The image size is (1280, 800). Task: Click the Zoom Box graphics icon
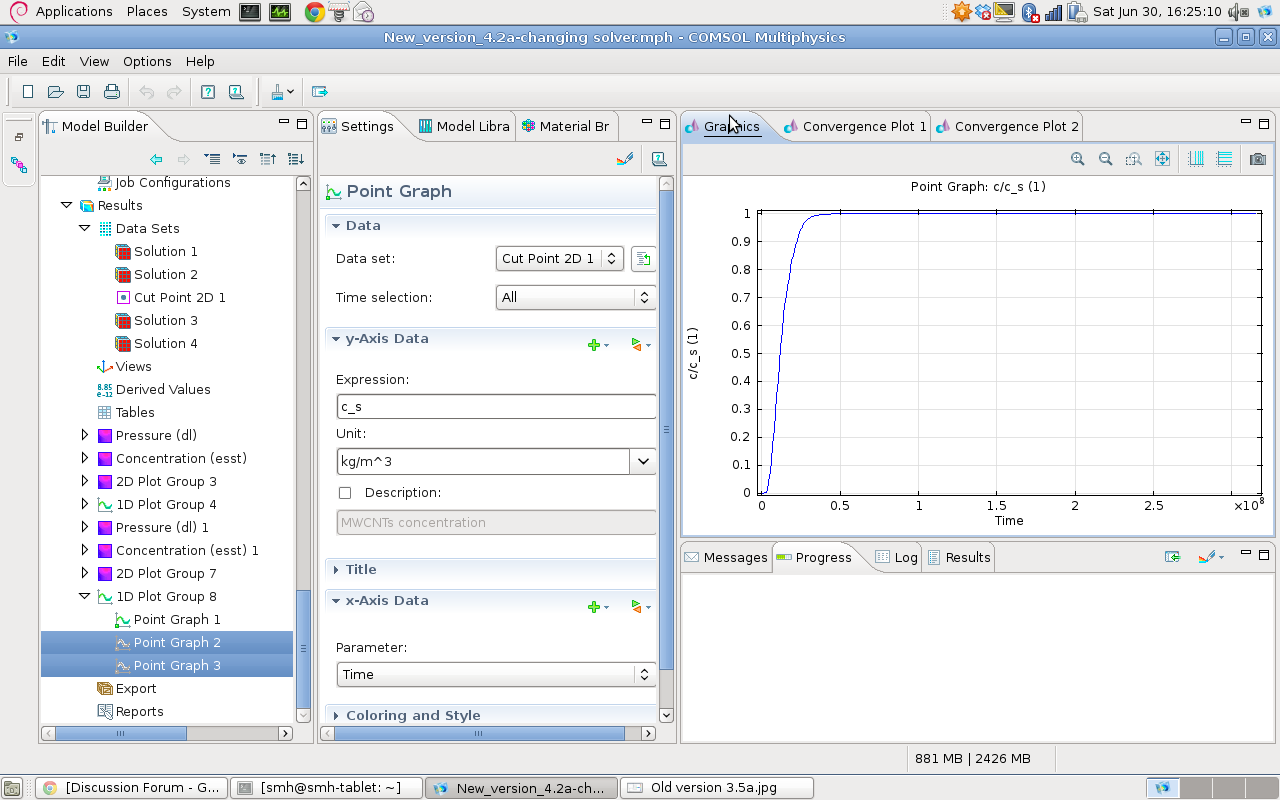(x=1133, y=159)
